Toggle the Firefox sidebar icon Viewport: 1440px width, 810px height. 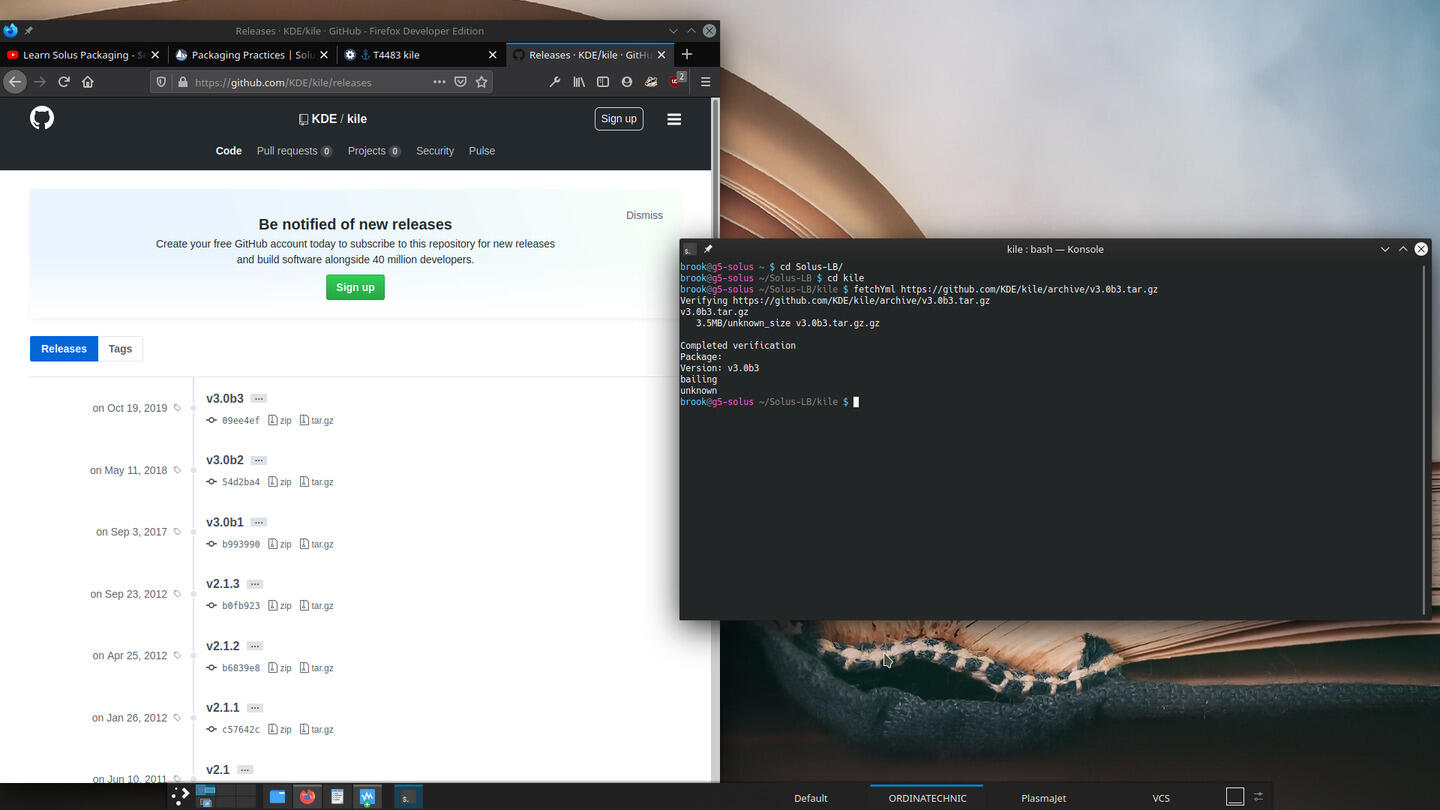pyautogui.click(x=603, y=82)
